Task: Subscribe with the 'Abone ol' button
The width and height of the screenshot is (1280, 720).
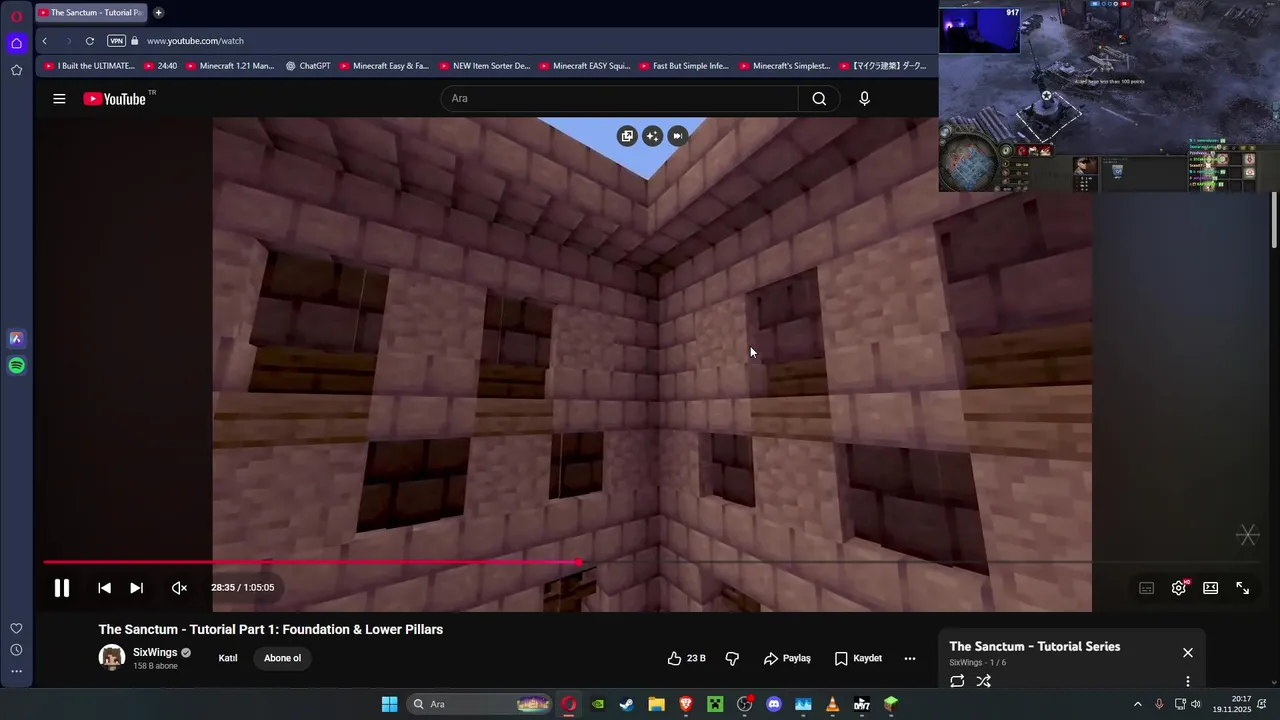Action: [x=282, y=658]
